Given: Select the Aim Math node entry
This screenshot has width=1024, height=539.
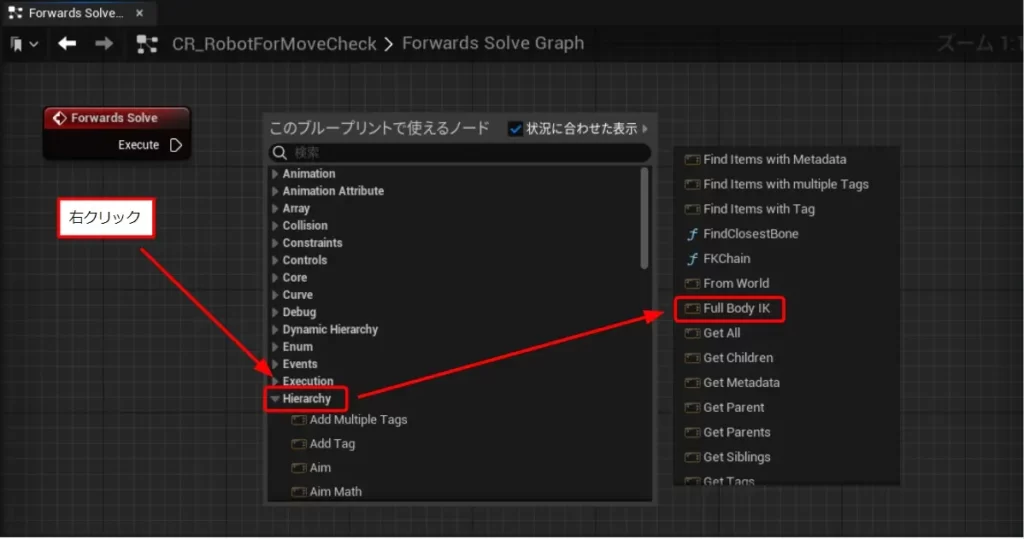Looking at the screenshot, I should 335,492.
